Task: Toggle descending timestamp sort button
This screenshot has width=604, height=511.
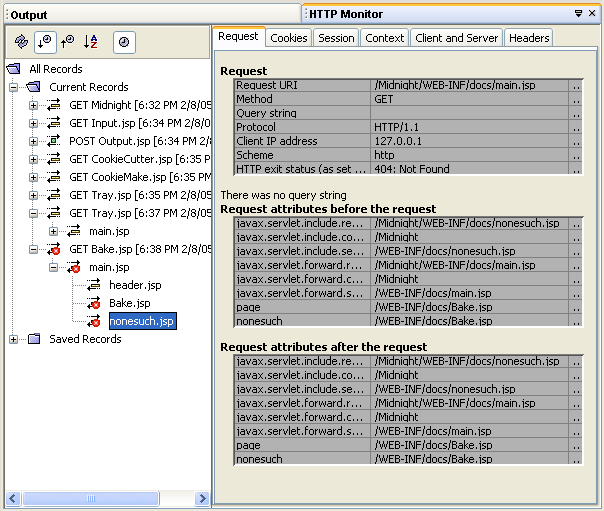Action: coord(45,42)
